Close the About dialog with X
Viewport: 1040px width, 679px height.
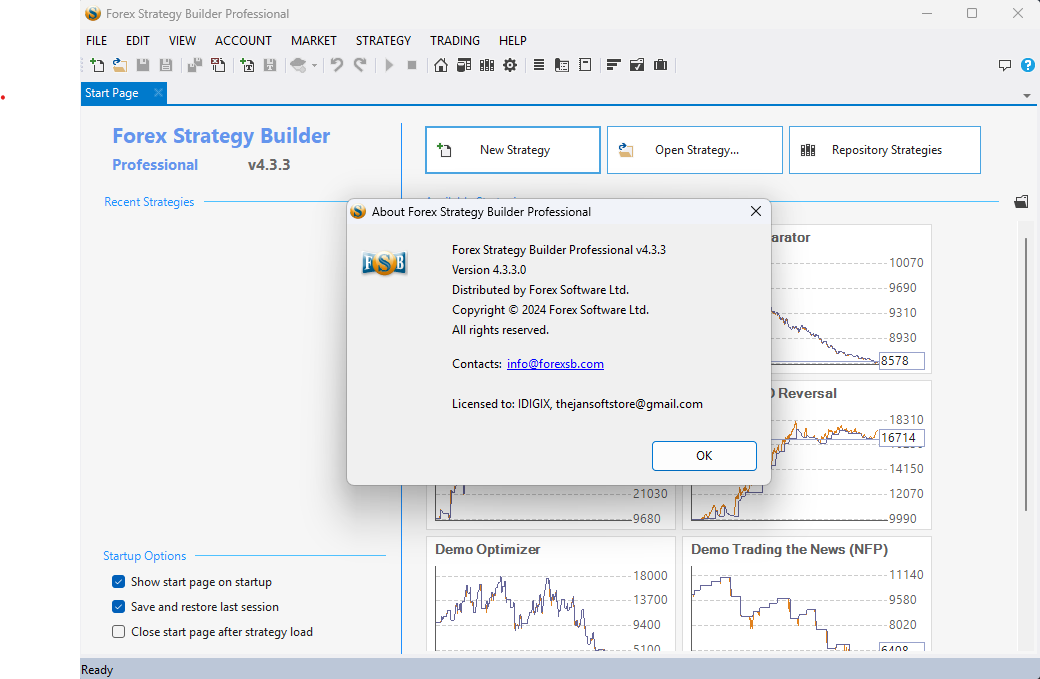coord(755,211)
